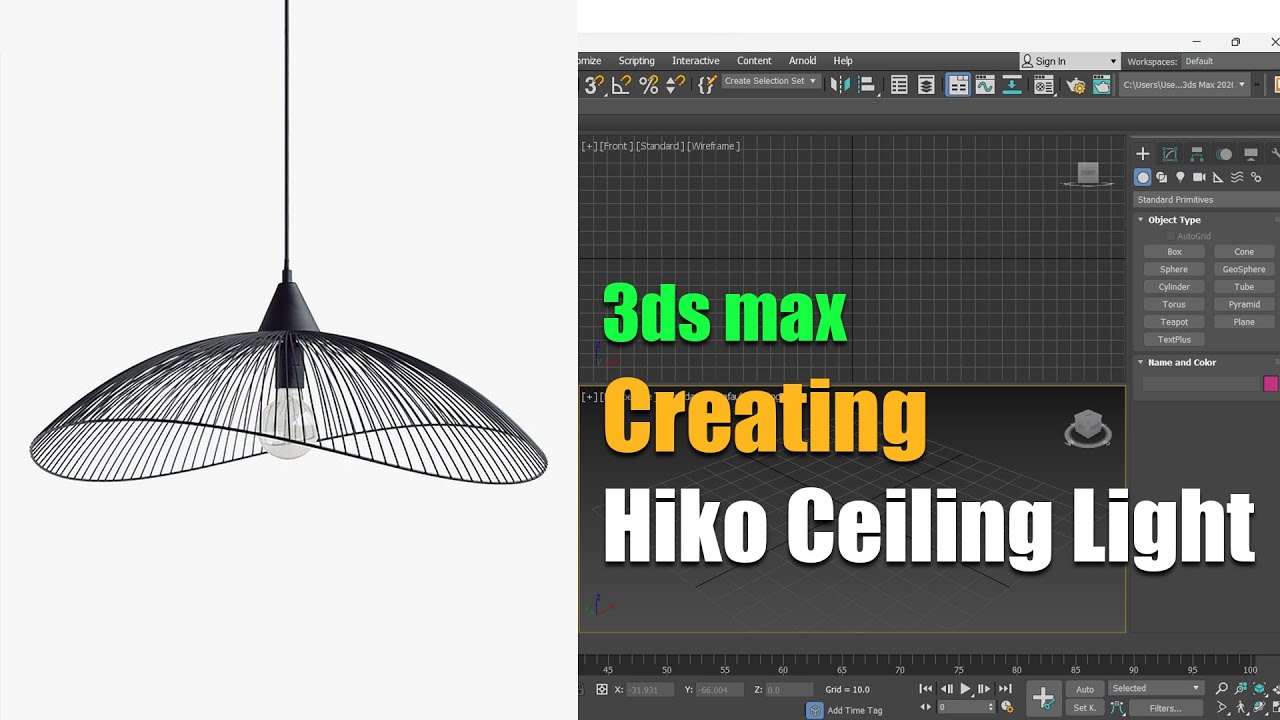Open the Workspaces Default dropdown

pos(1230,61)
